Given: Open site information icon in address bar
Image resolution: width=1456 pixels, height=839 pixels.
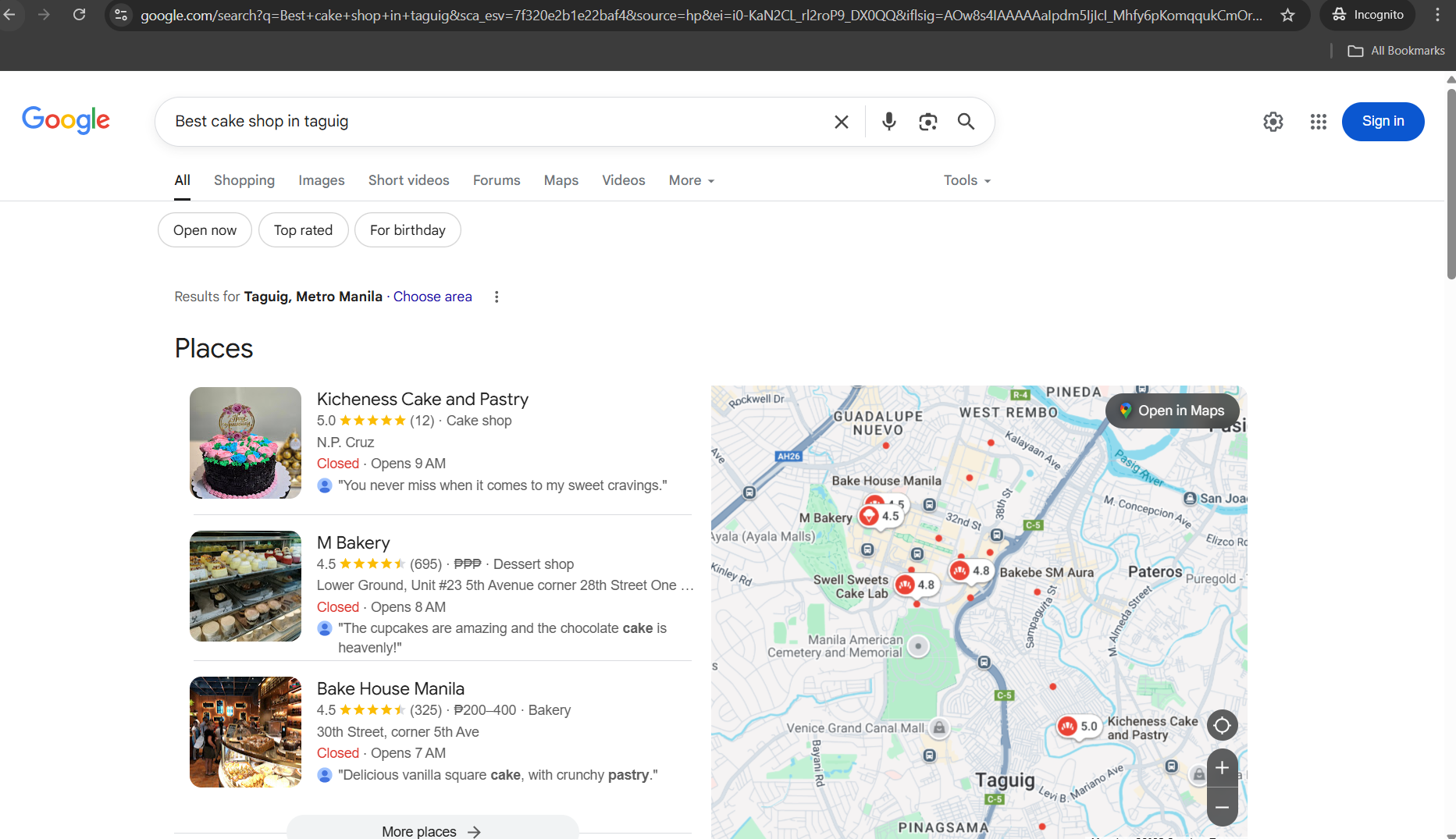Looking at the screenshot, I should point(121,15).
